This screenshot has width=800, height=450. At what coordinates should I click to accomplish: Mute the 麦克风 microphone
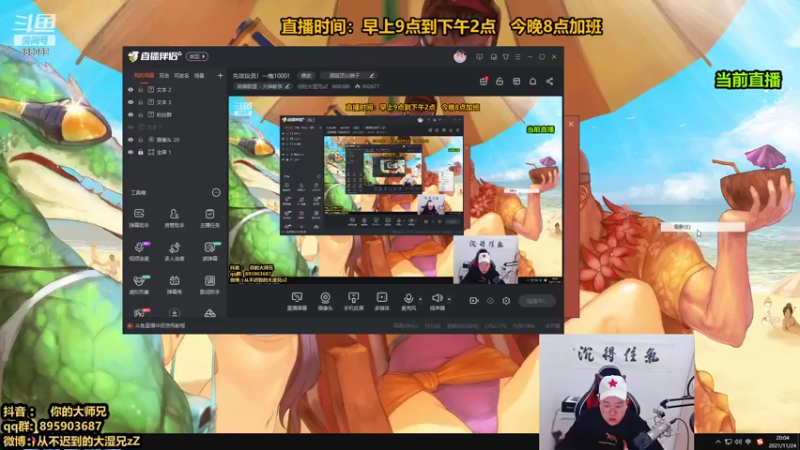(x=408, y=301)
